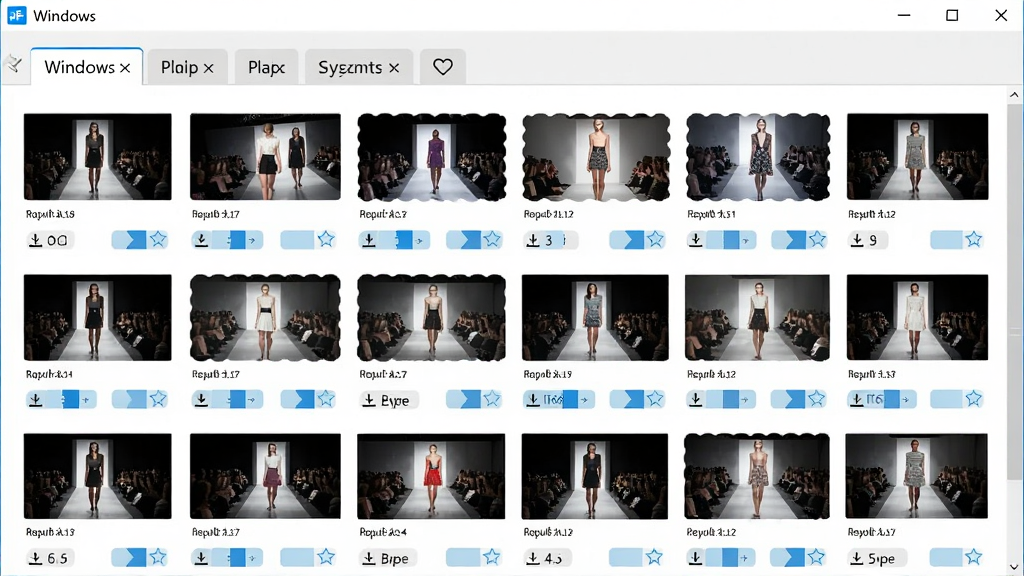
Task: Close the Syezmts tab with its X
Action: pyautogui.click(x=394, y=68)
